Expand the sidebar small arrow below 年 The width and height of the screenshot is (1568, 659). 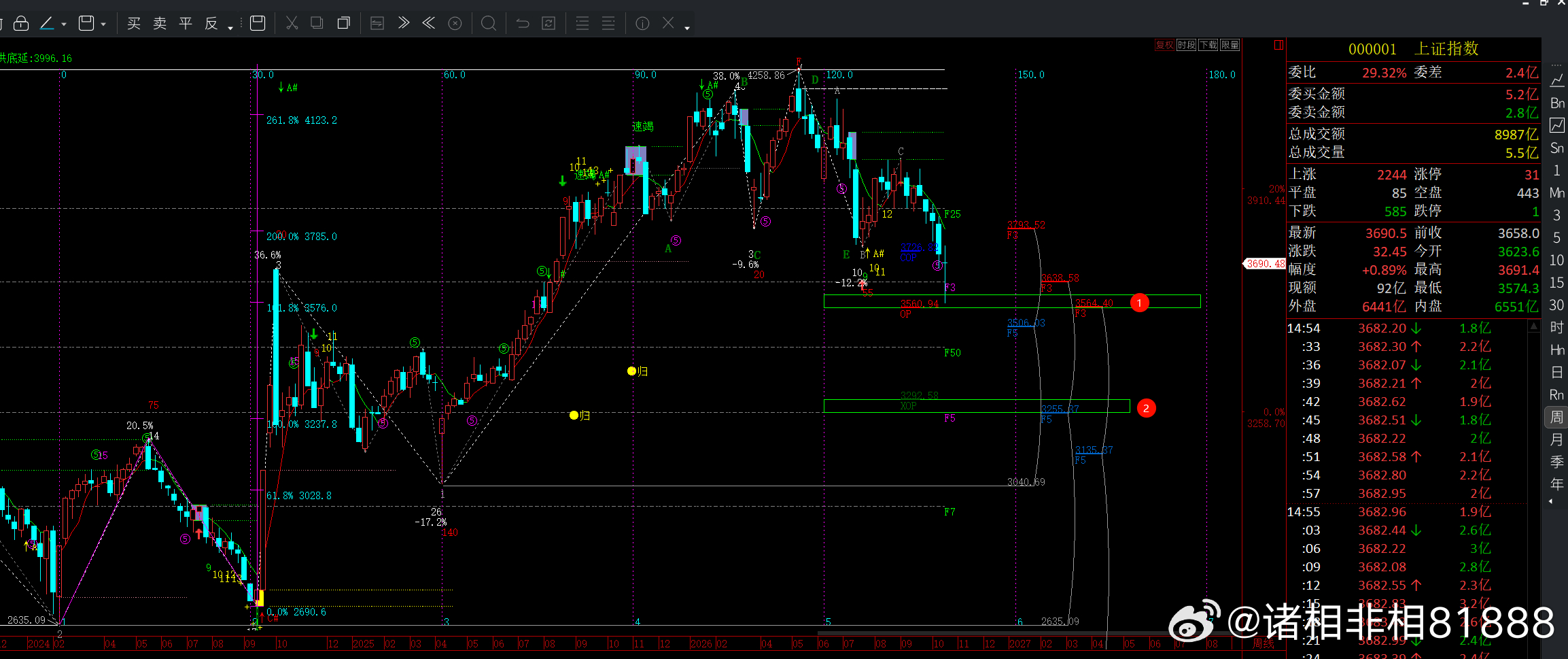coord(1550,501)
